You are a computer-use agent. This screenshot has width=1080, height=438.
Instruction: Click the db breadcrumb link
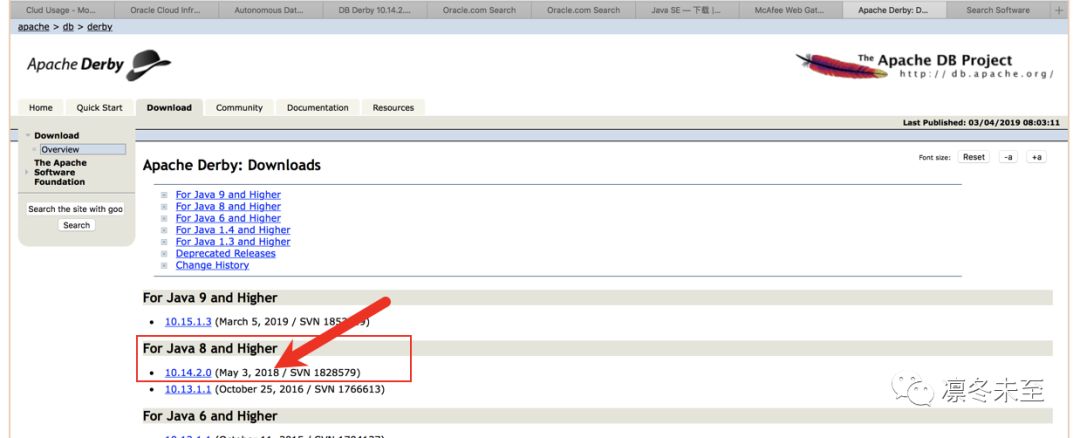coord(68,27)
